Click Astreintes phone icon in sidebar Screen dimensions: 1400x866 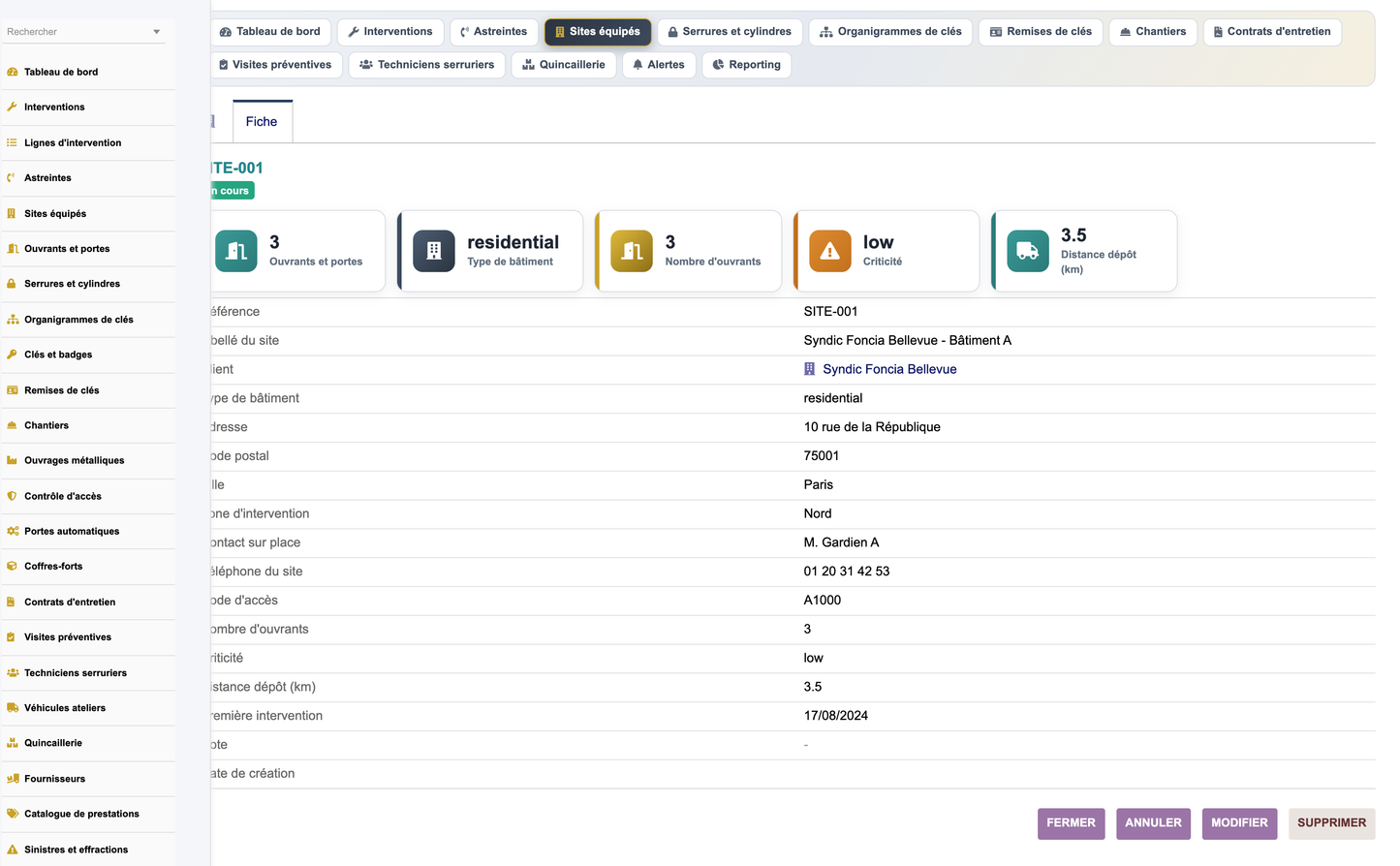pos(13,177)
